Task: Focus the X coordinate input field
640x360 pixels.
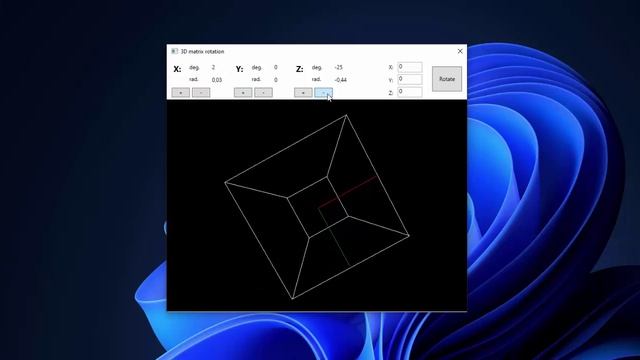Action: [410, 67]
